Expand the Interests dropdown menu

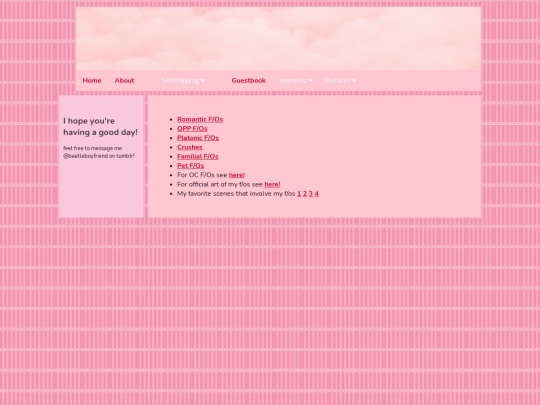pos(295,81)
